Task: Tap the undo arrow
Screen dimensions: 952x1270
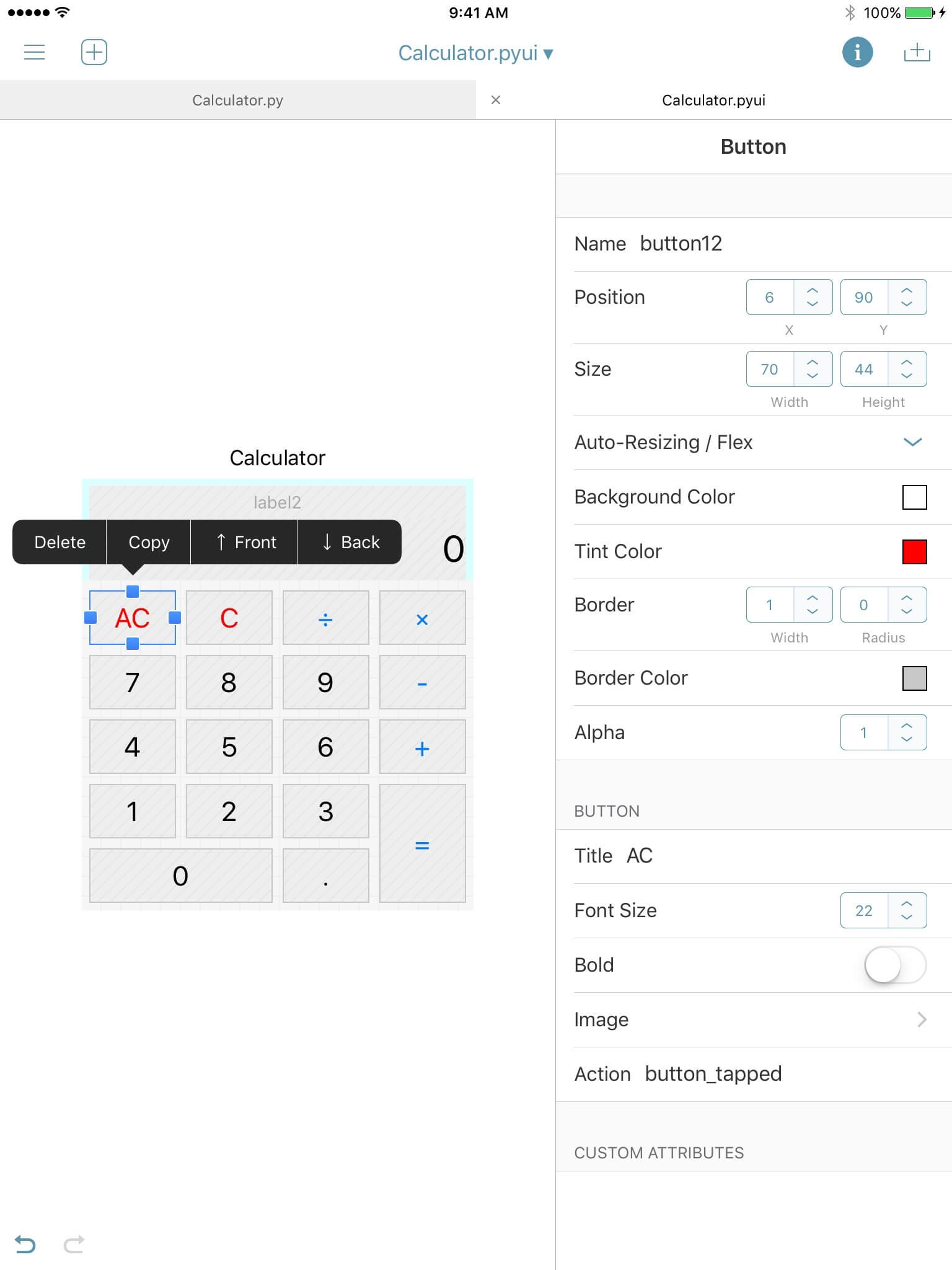Action: [25, 1244]
